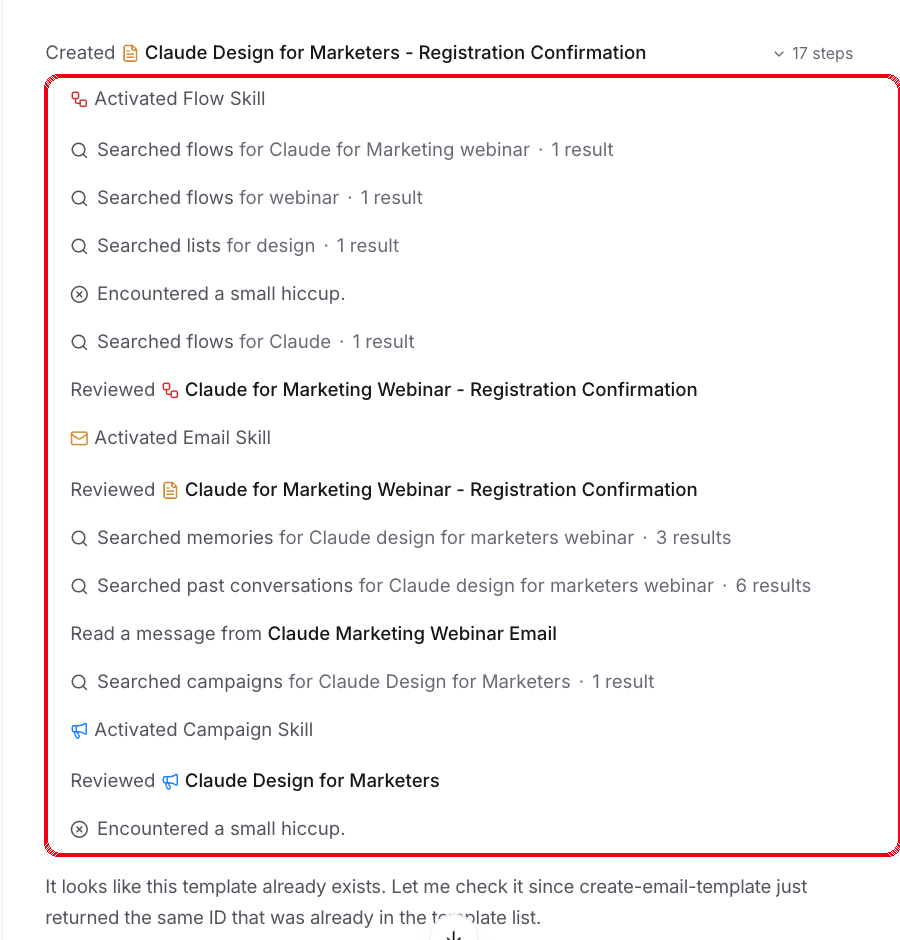Viewport: 900px width, 940px height.
Task: Click last 'Encountered a small hiccup.' text
Action: (221, 828)
